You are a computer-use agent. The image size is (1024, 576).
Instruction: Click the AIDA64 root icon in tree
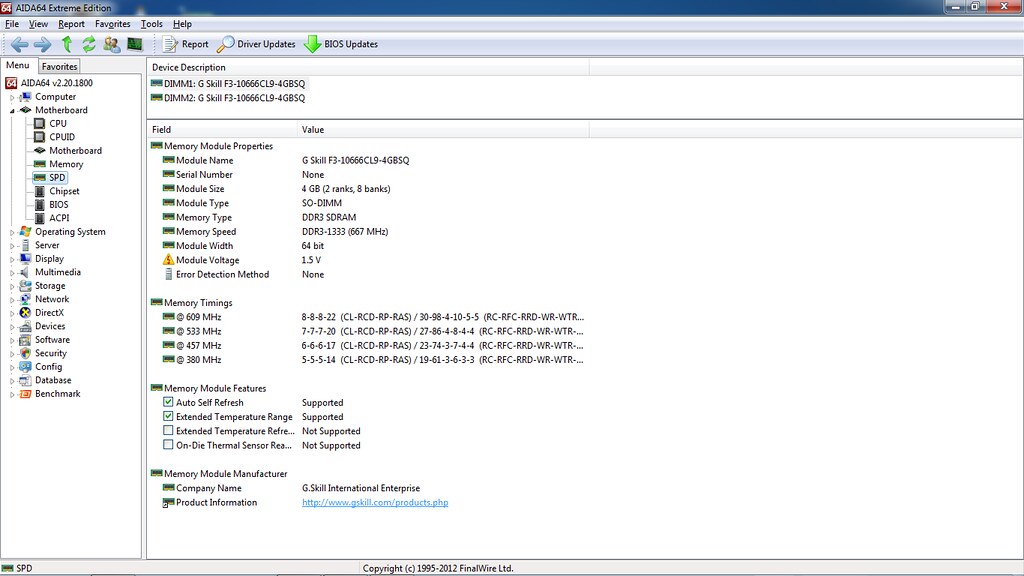tap(11, 83)
